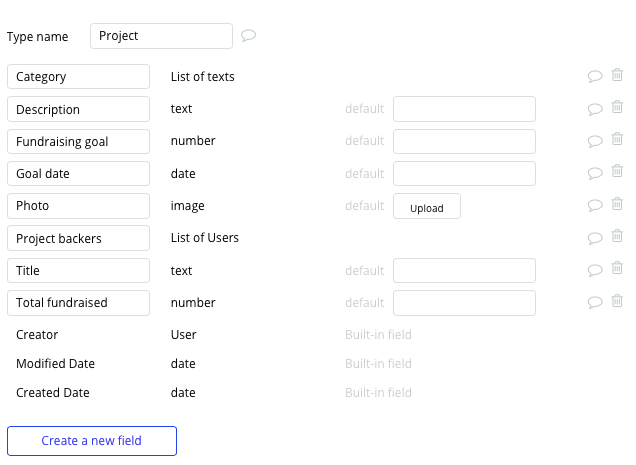
Task: Delete the Category field with trash icon
Action: point(617,75)
